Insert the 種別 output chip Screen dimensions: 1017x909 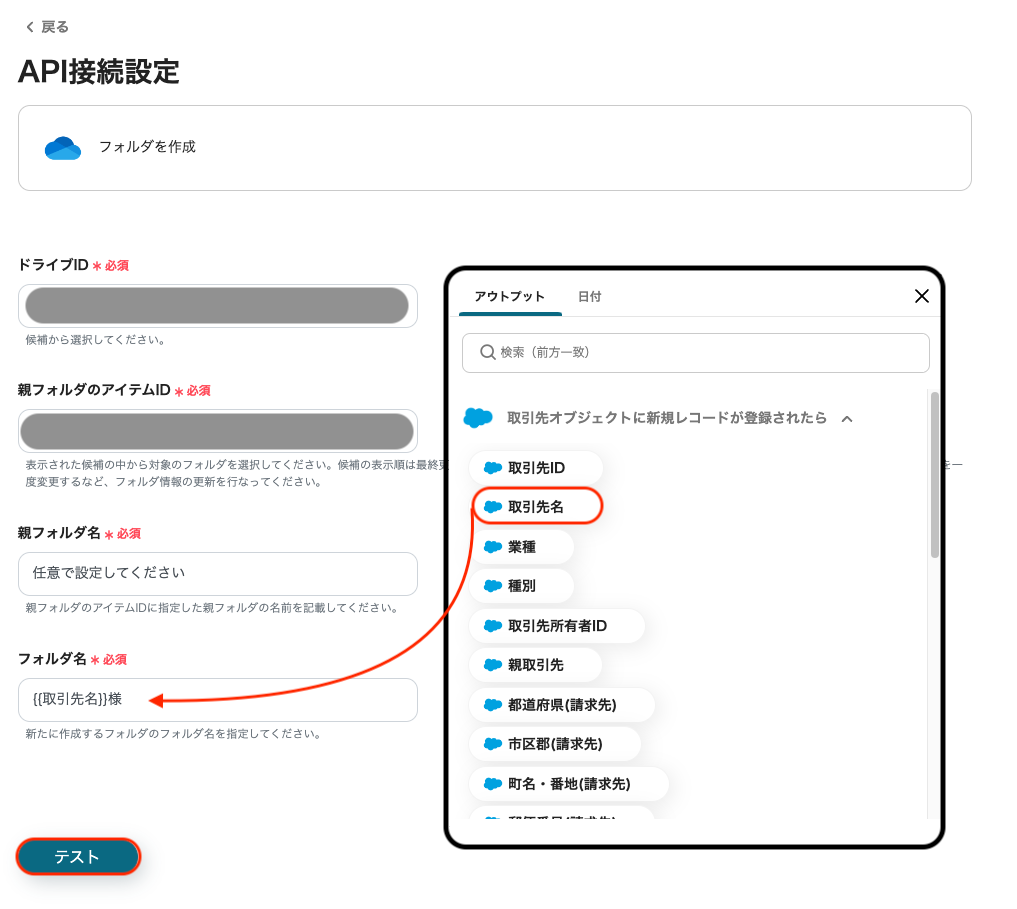tap(521, 586)
